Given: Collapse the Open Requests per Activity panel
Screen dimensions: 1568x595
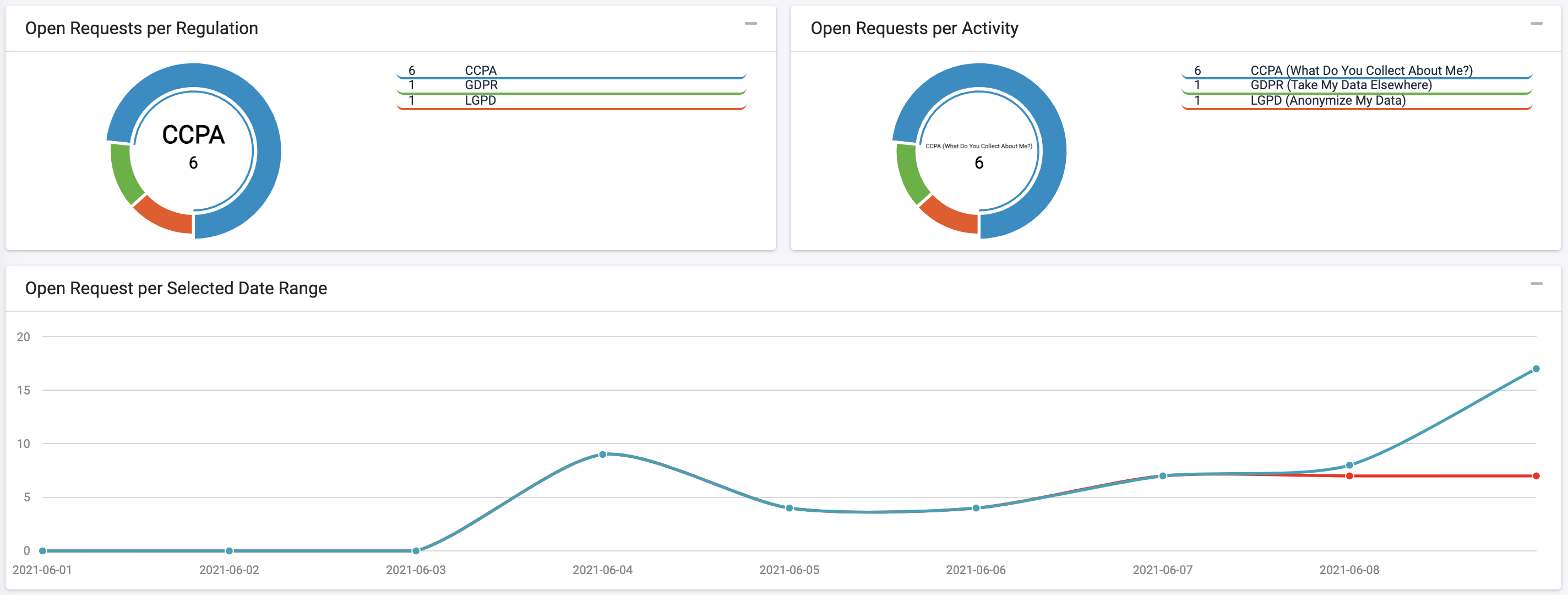Looking at the screenshot, I should click(x=1537, y=24).
